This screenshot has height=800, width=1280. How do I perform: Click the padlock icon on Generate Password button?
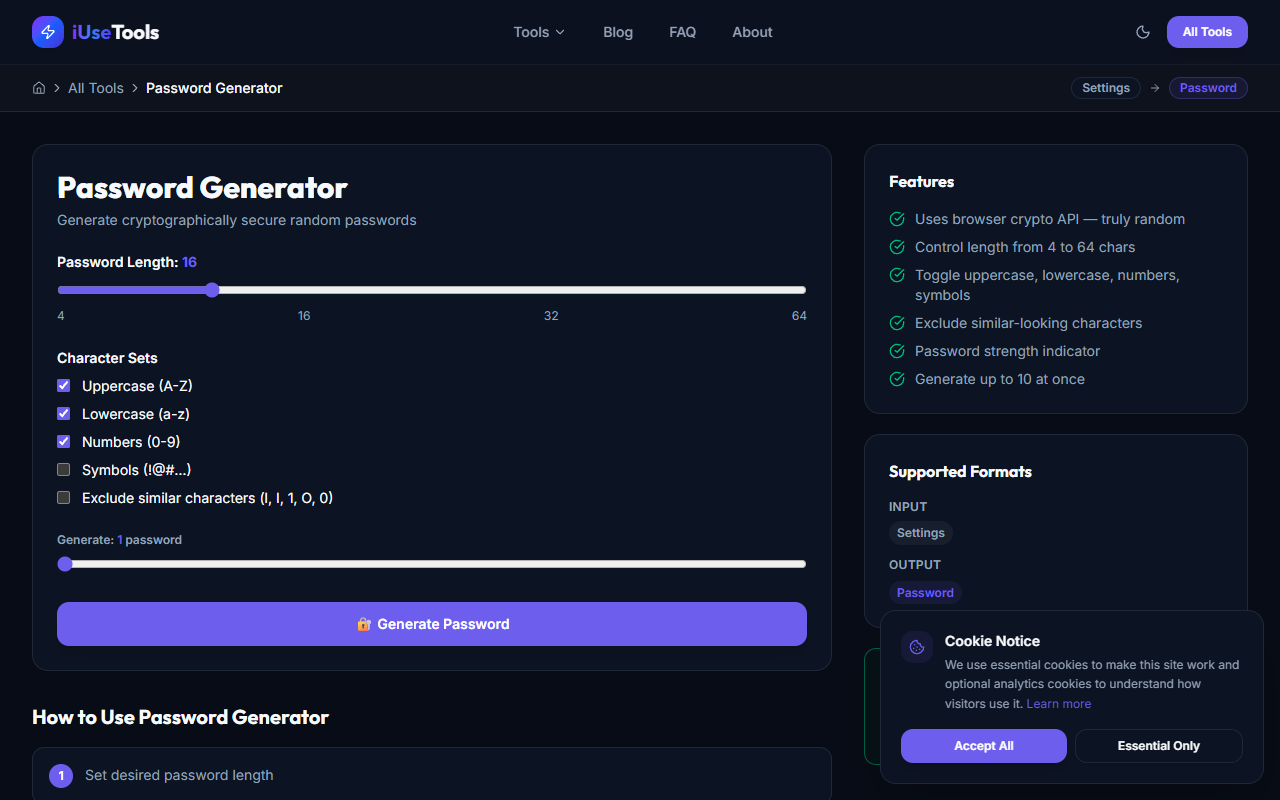point(364,623)
